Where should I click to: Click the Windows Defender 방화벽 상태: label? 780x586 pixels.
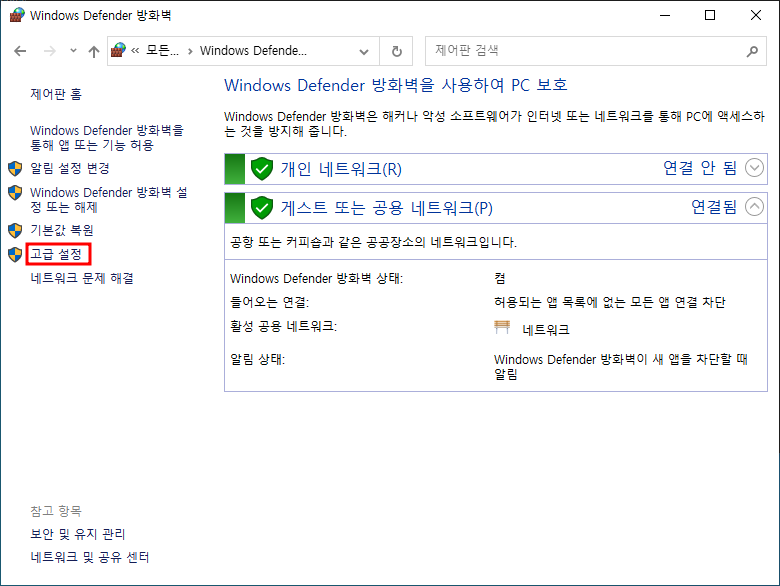click(316, 279)
